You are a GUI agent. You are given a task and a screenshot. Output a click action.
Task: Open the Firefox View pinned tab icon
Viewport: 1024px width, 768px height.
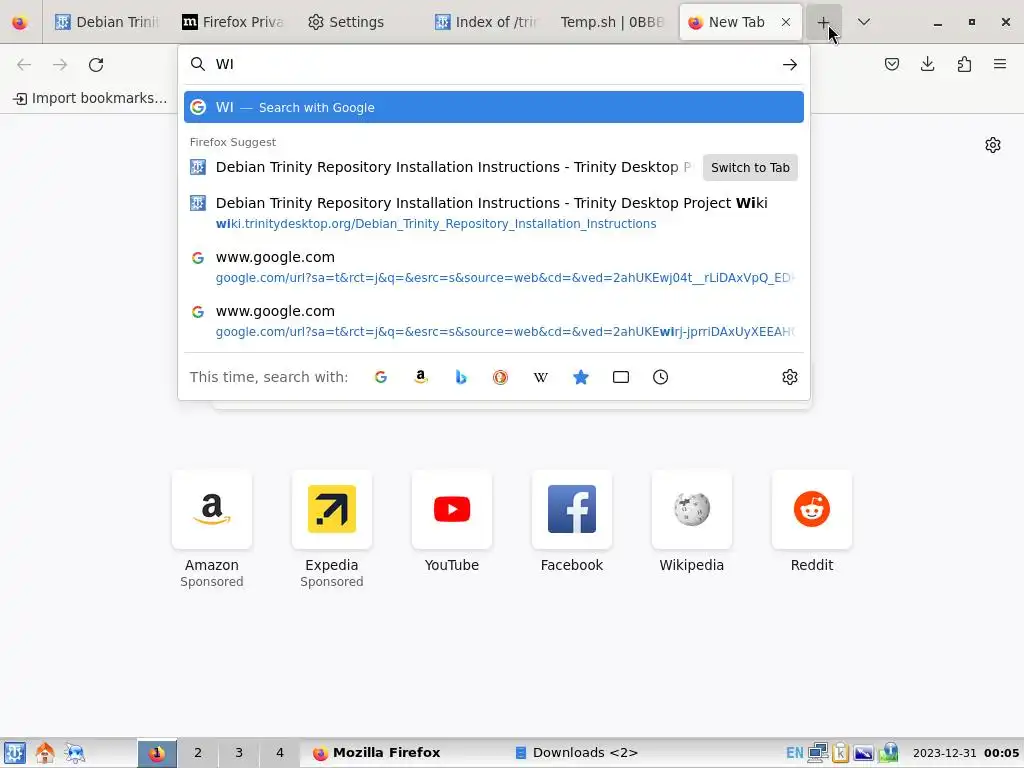[20, 22]
